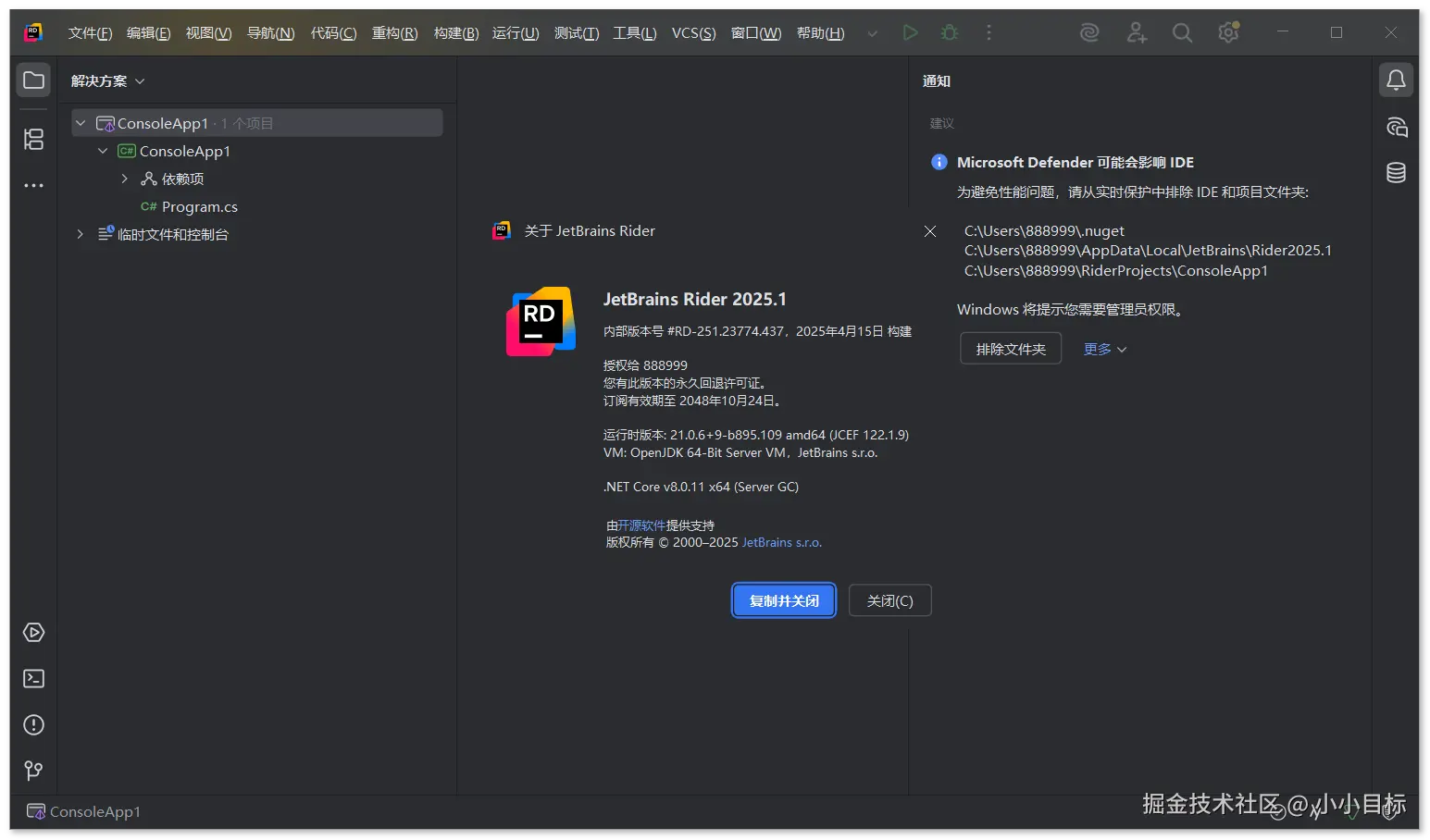Open the JetBrains s.r.o. copyright link

click(782, 543)
